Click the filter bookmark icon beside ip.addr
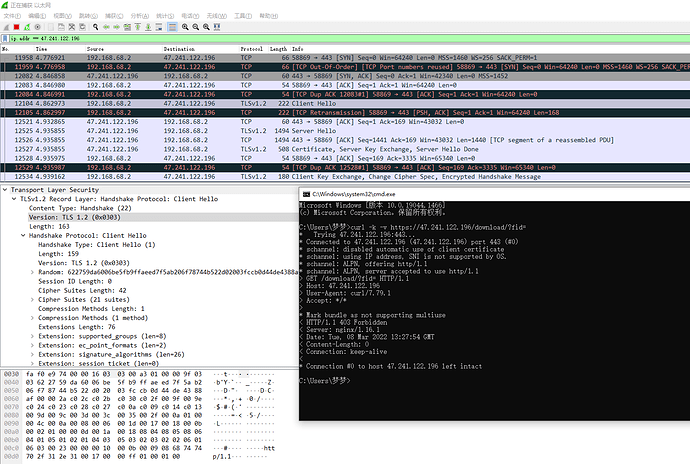690x464 pixels. 5,38
